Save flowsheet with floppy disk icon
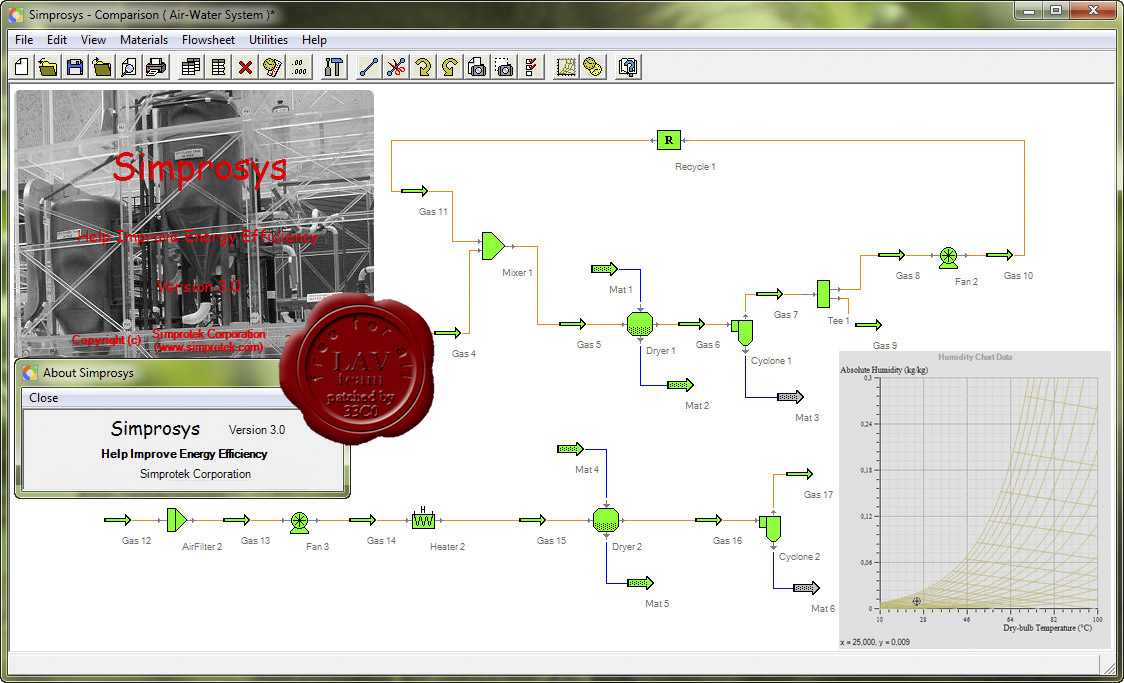Image resolution: width=1124 pixels, height=683 pixels. coord(75,67)
